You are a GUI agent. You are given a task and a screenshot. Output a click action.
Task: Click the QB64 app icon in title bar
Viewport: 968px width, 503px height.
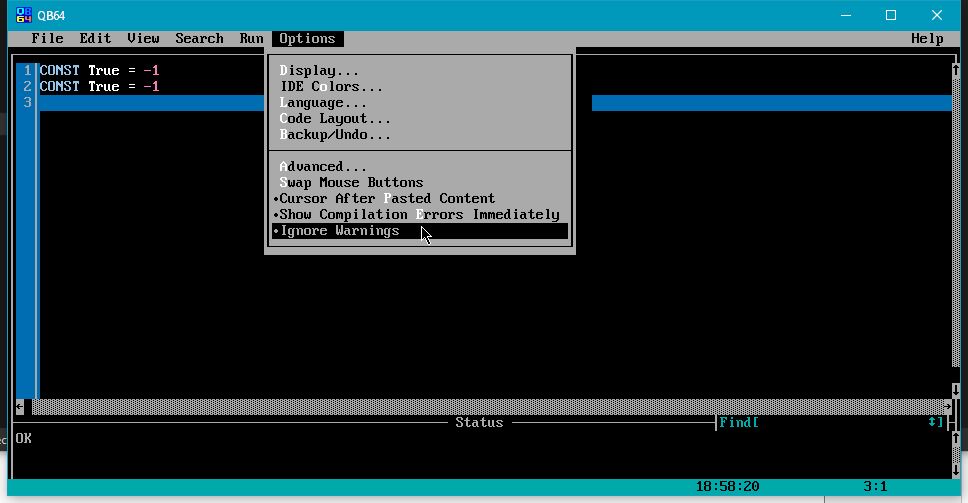[24, 15]
